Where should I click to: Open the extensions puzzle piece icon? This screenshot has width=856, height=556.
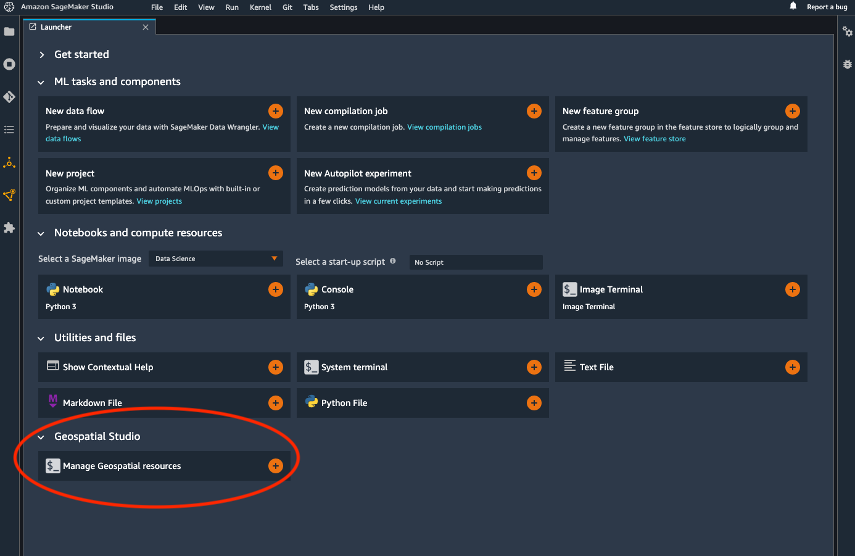click(x=9, y=228)
